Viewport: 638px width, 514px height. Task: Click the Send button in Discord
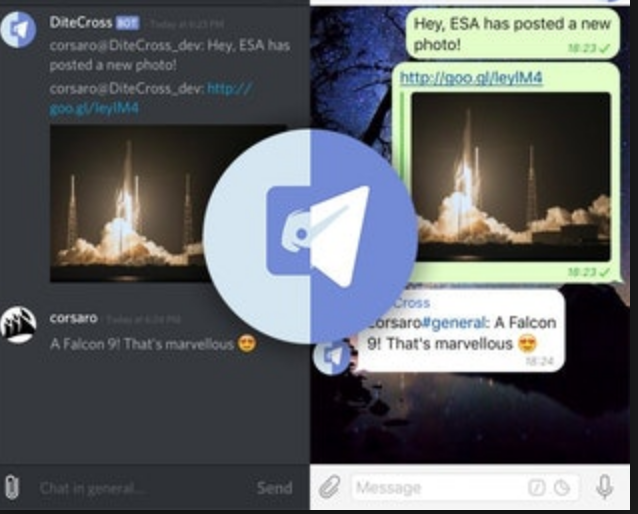[275, 488]
